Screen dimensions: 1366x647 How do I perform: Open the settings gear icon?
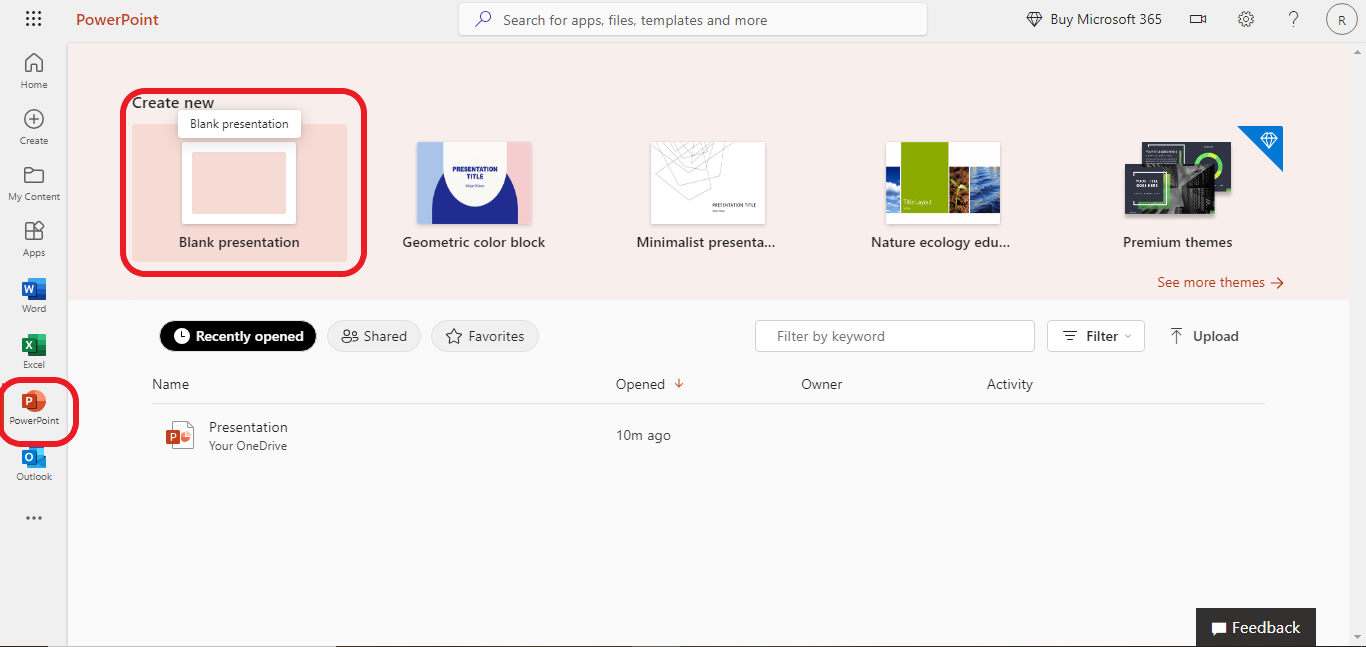click(1246, 19)
